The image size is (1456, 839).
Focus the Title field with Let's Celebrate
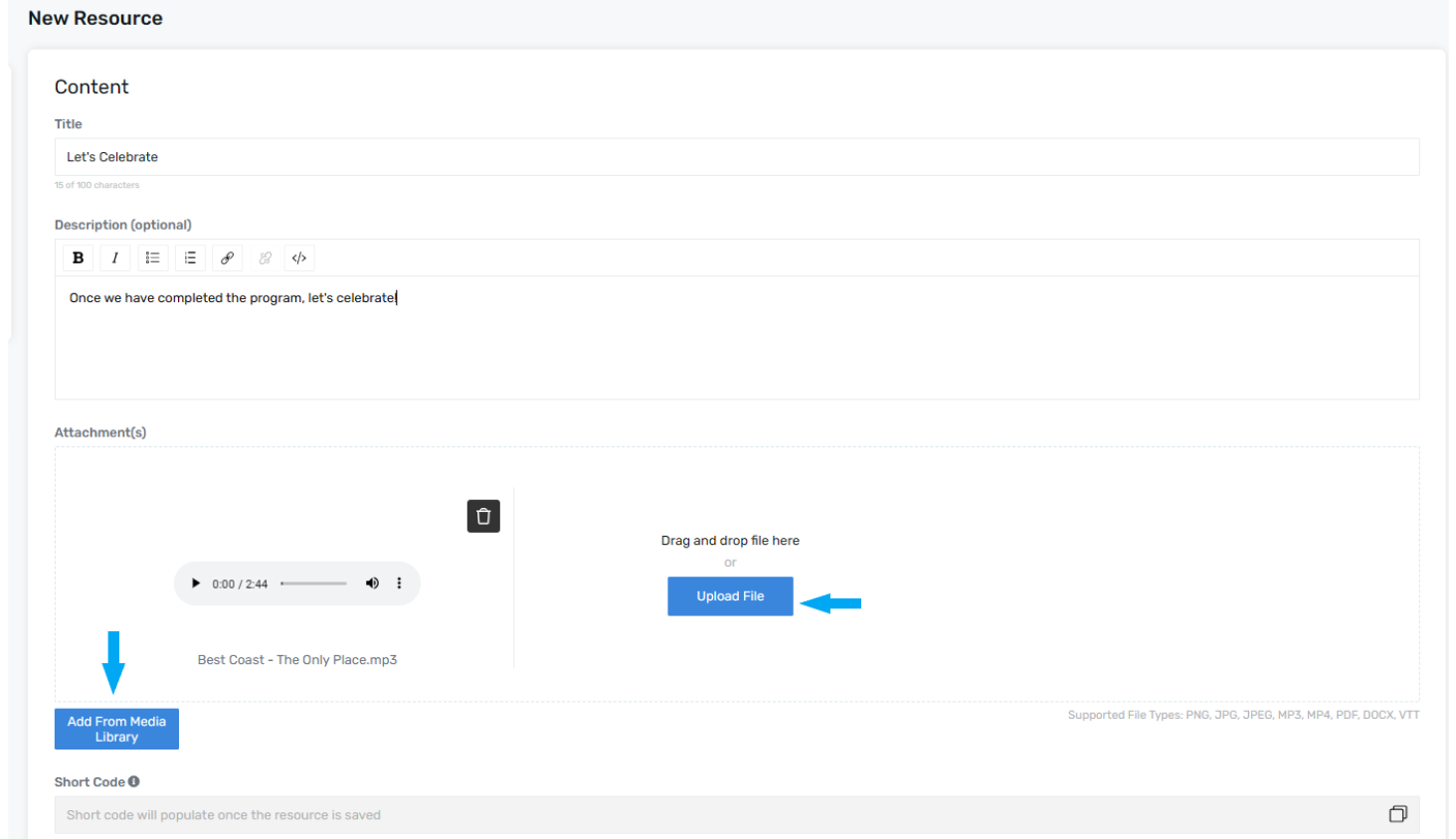pyautogui.click(x=737, y=157)
